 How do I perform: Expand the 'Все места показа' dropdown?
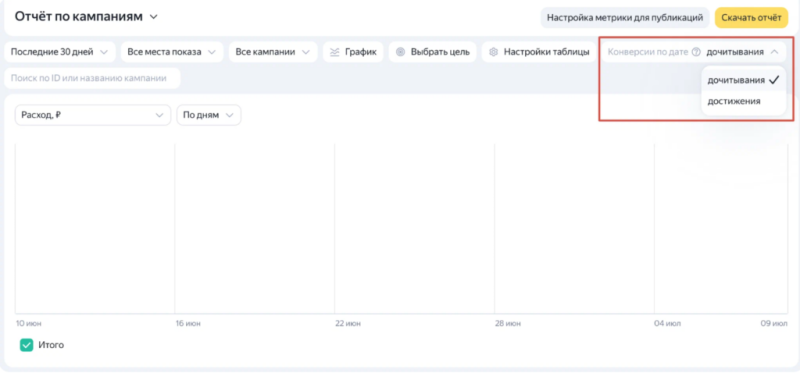pos(172,52)
